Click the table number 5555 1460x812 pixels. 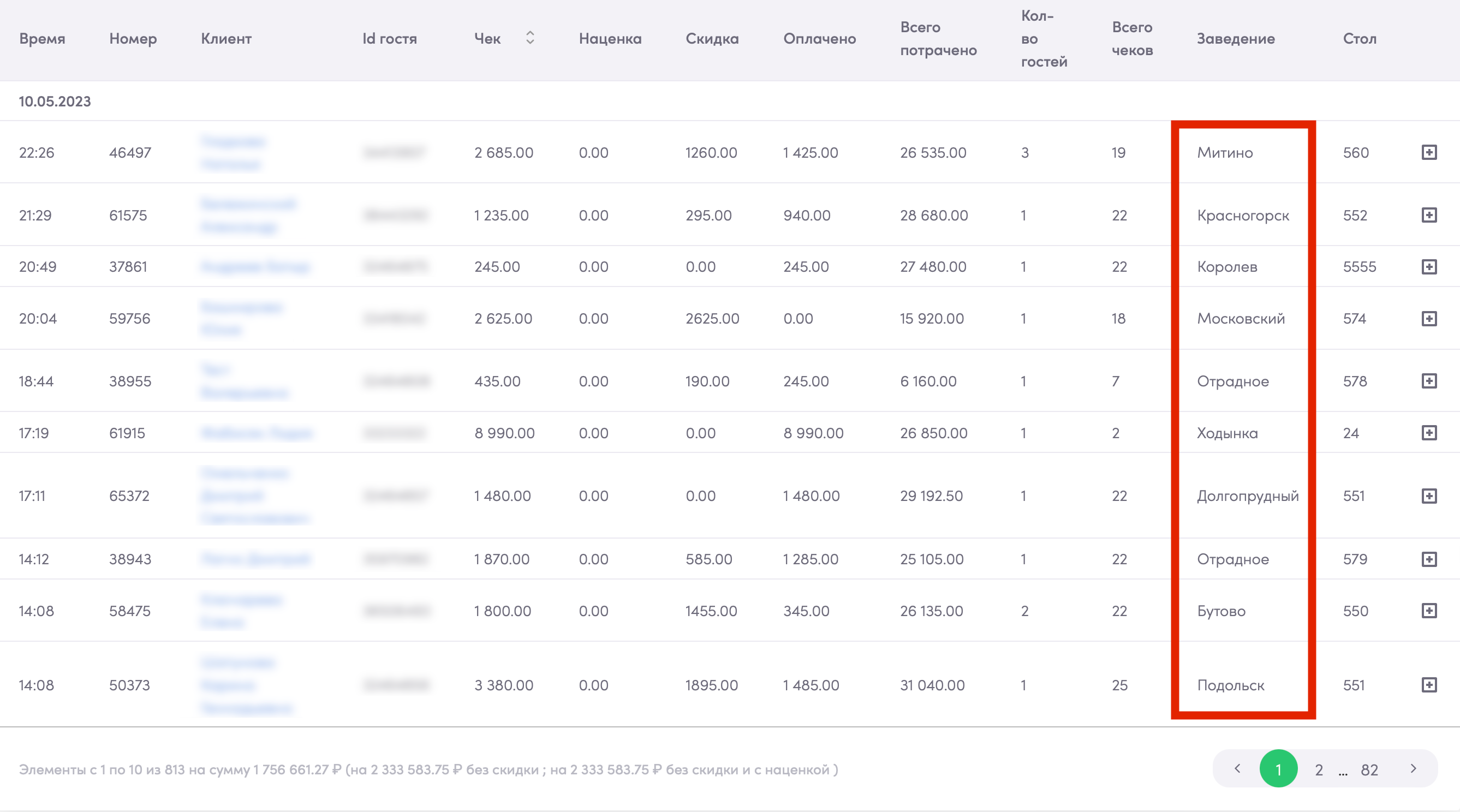click(x=1359, y=266)
